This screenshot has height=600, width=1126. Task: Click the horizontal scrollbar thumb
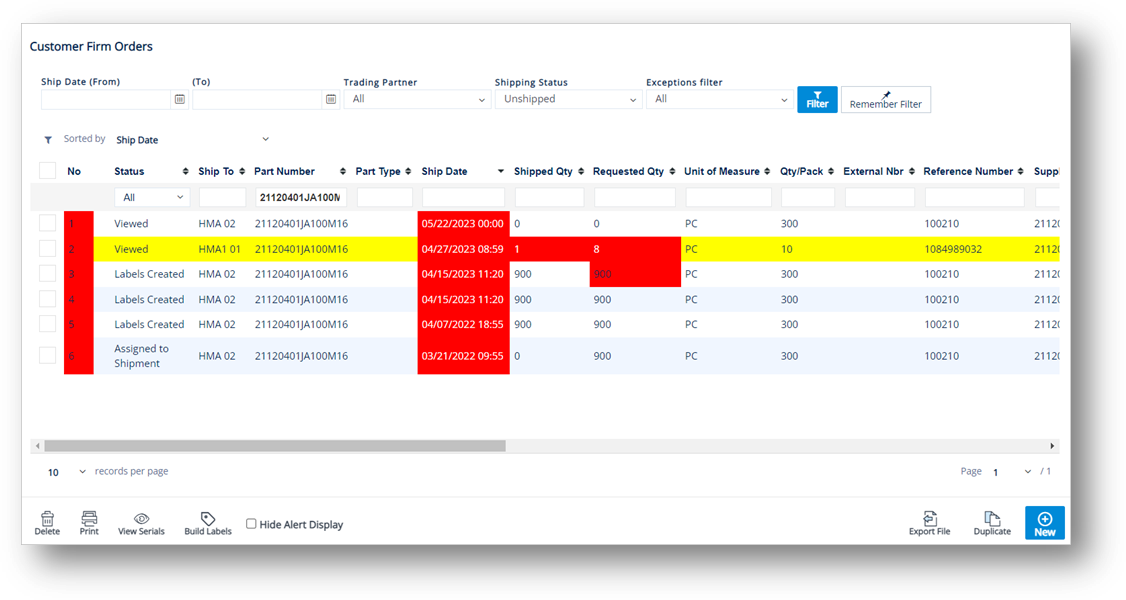point(275,446)
